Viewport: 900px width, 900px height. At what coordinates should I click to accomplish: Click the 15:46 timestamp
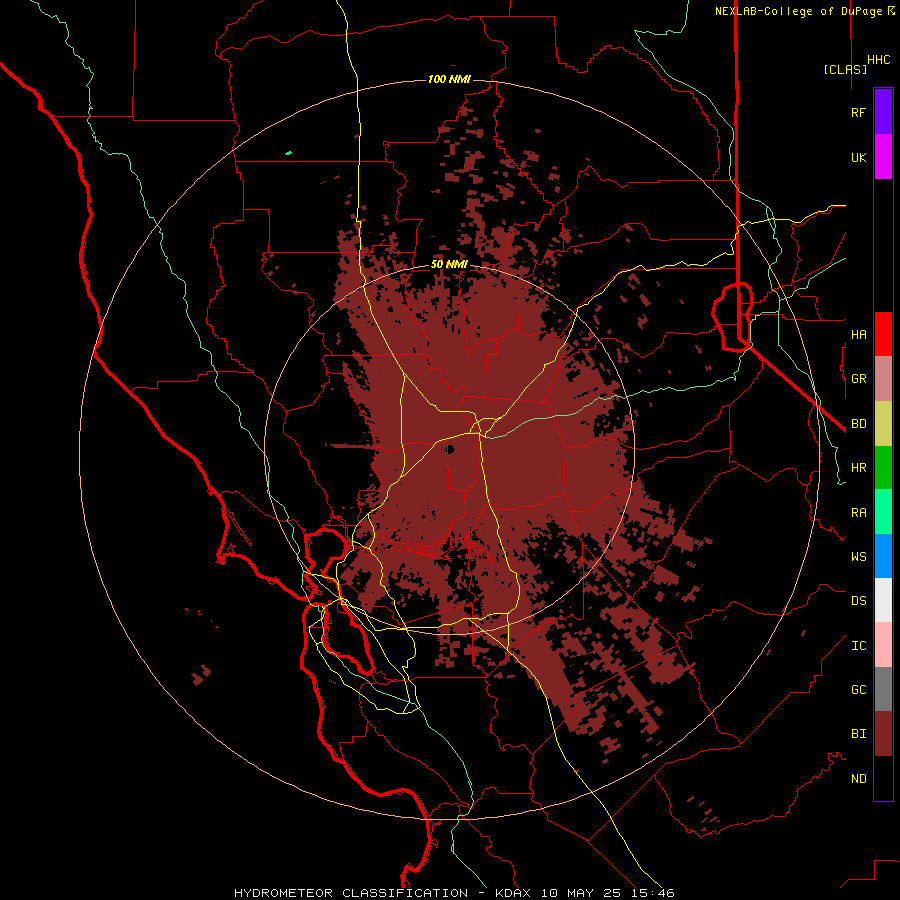coord(654,893)
